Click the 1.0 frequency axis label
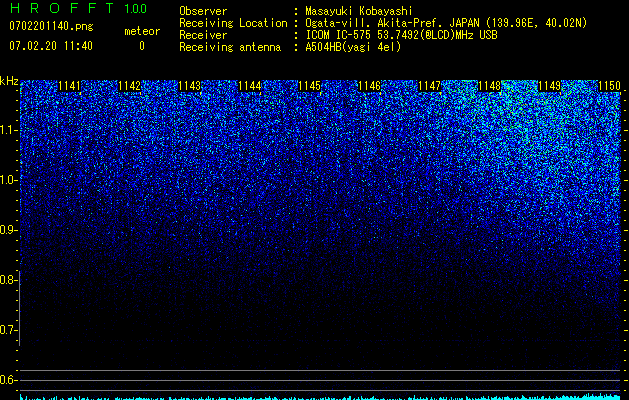This screenshot has width=629, height=400. tap(8, 180)
